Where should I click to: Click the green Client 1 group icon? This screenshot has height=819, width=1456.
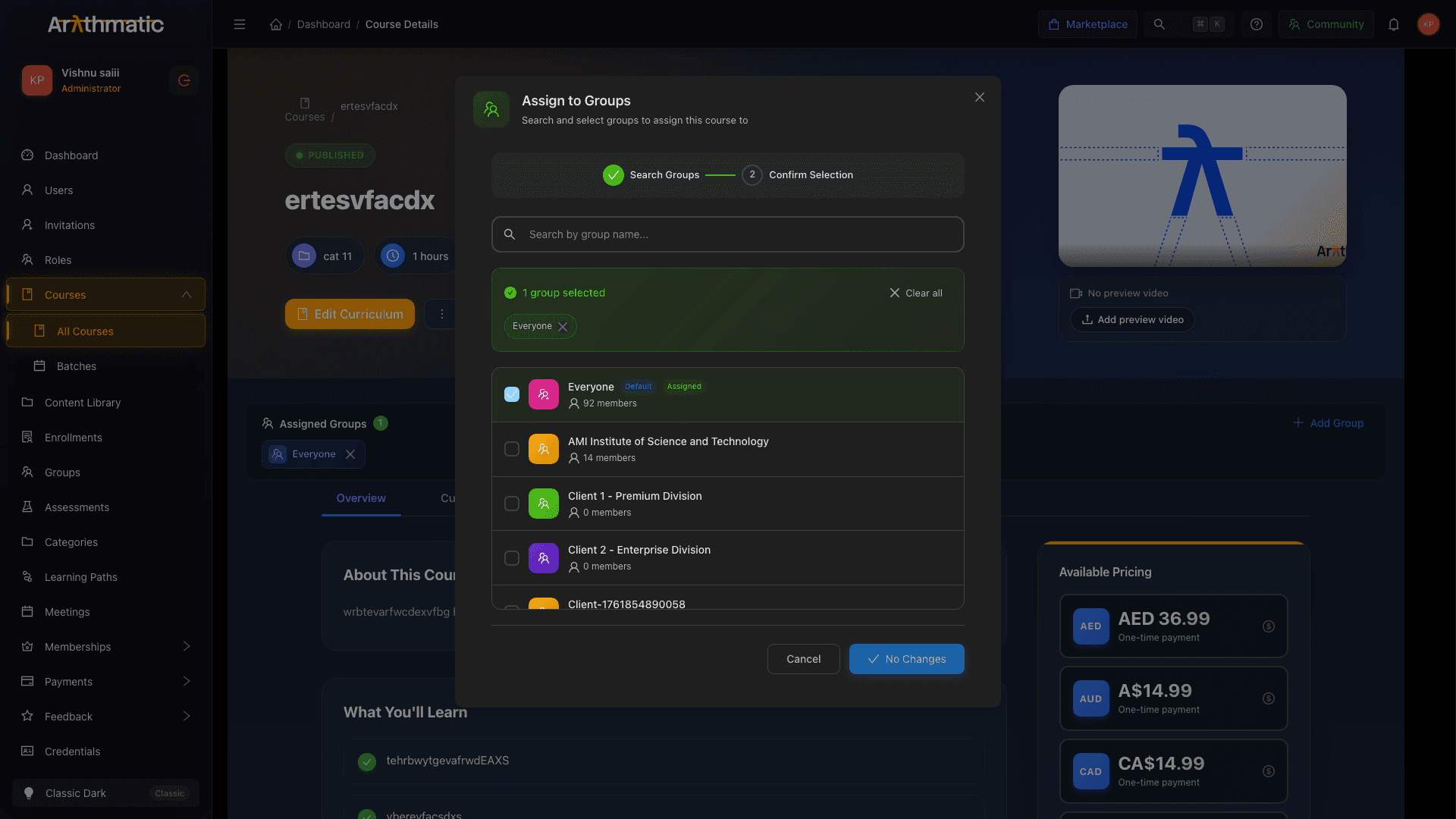click(x=544, y=504)
